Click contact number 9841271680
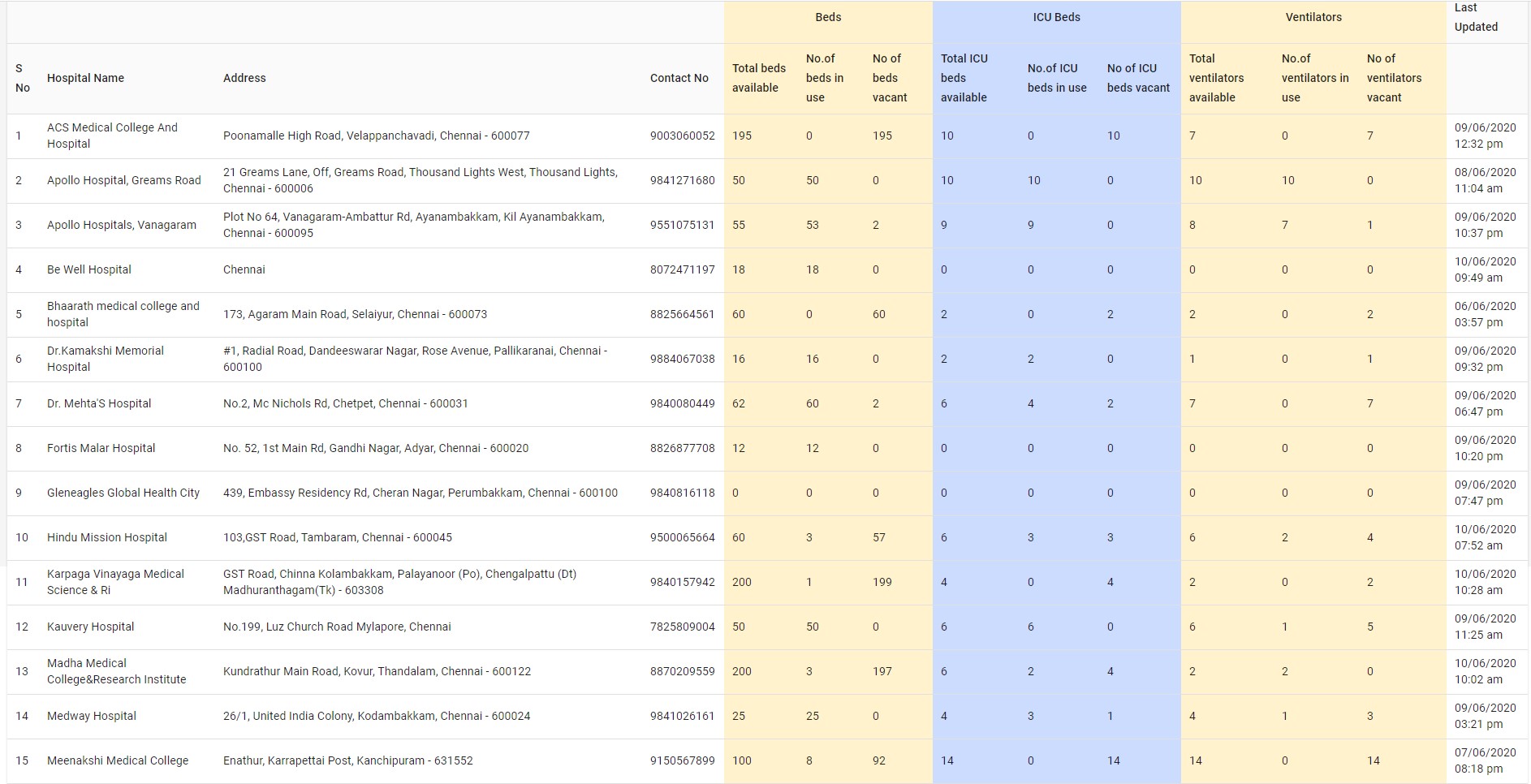The width and height of the screenshot is (1531, 784). [683, 180]
